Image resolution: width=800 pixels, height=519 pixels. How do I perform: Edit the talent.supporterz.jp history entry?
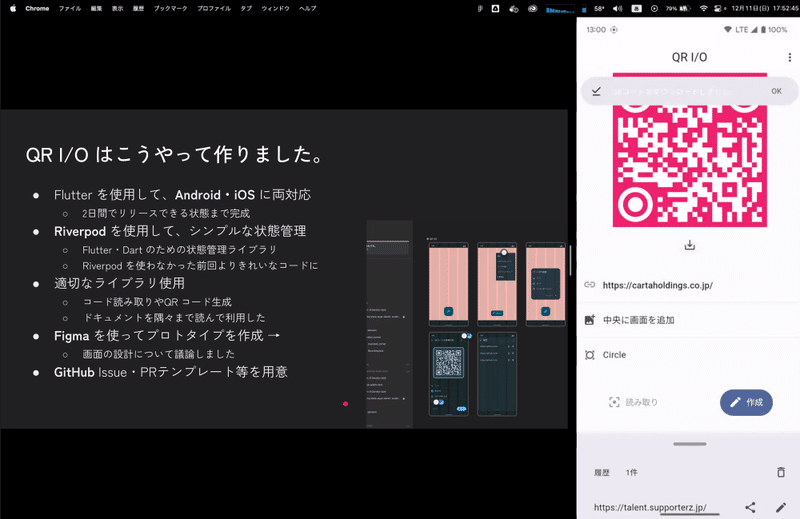(781, 507)
